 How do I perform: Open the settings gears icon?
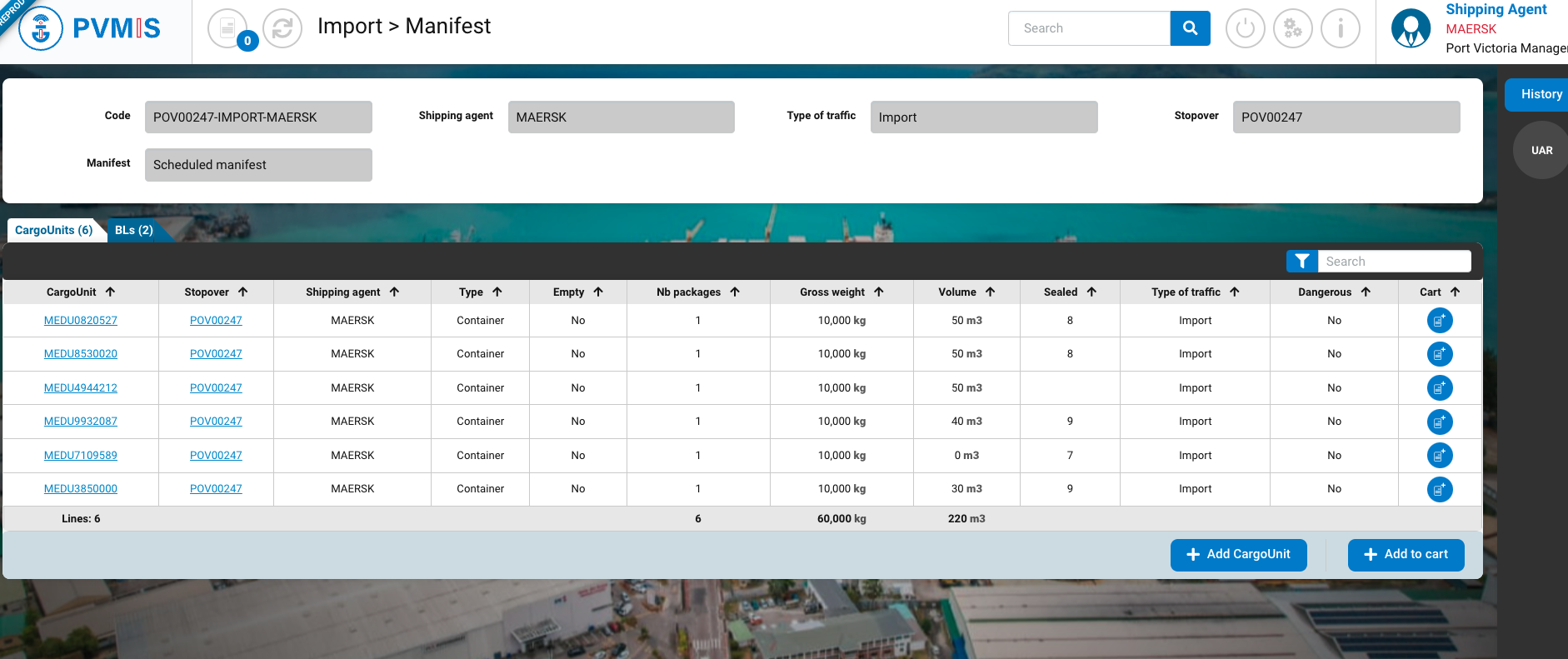(1292, 29)
